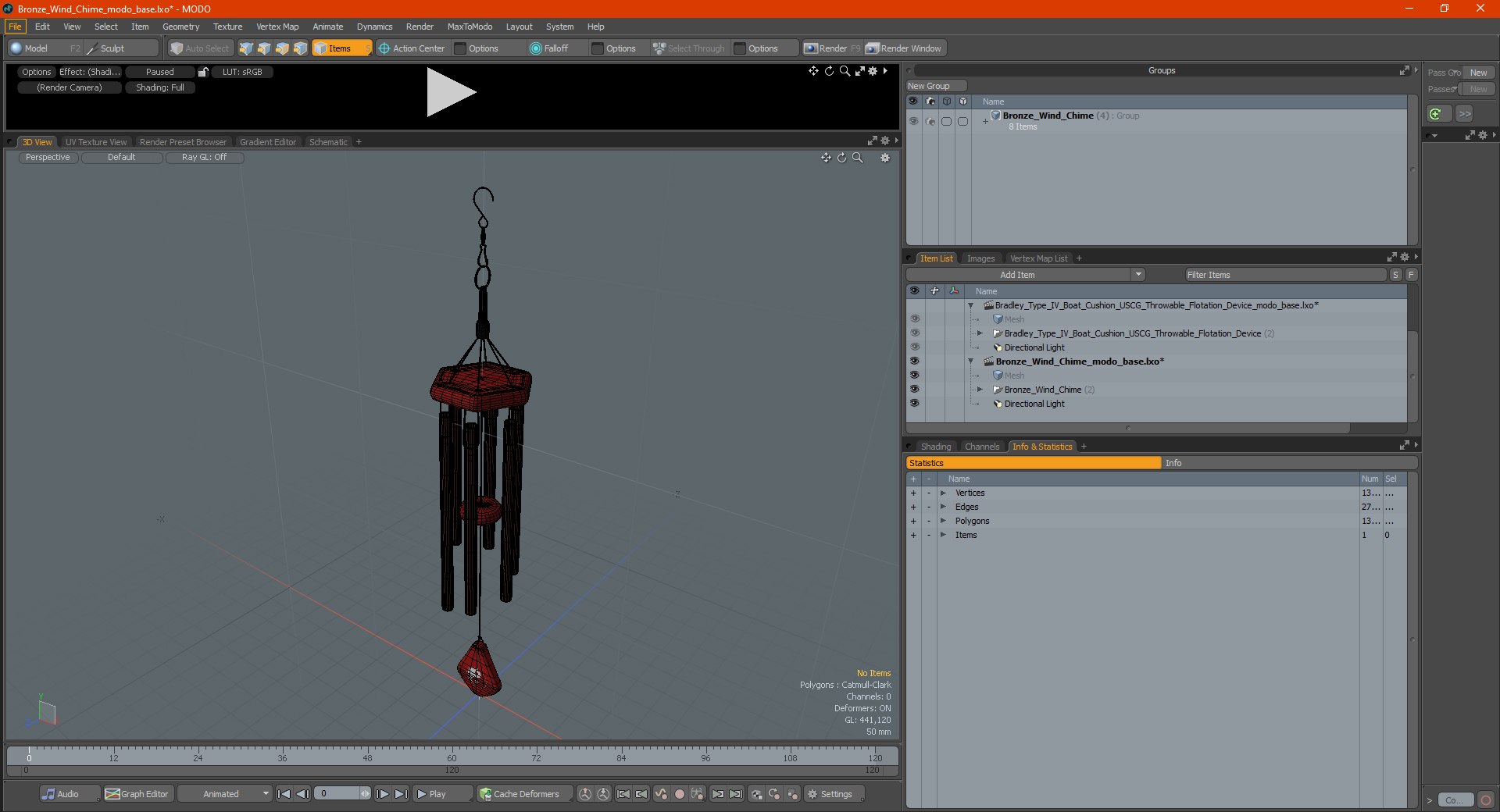Switch to Channels tab
The width and height of the screenshot is (1500, 812).
981,447
